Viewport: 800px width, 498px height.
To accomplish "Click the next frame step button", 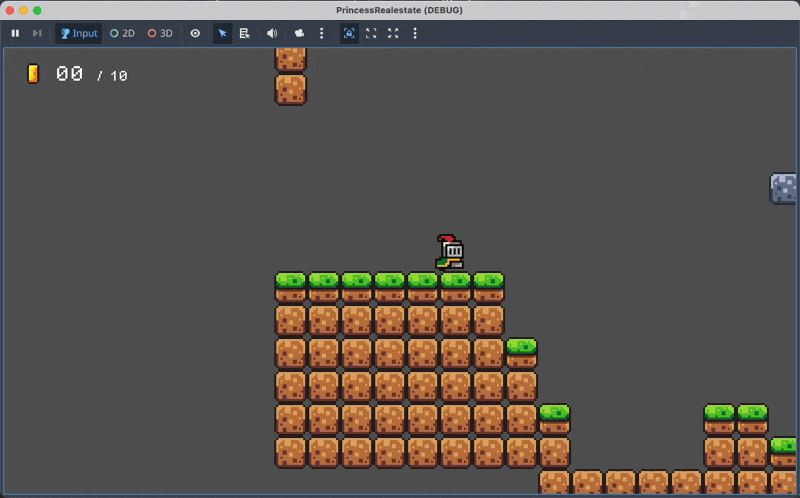I will (x=37, y=33).
